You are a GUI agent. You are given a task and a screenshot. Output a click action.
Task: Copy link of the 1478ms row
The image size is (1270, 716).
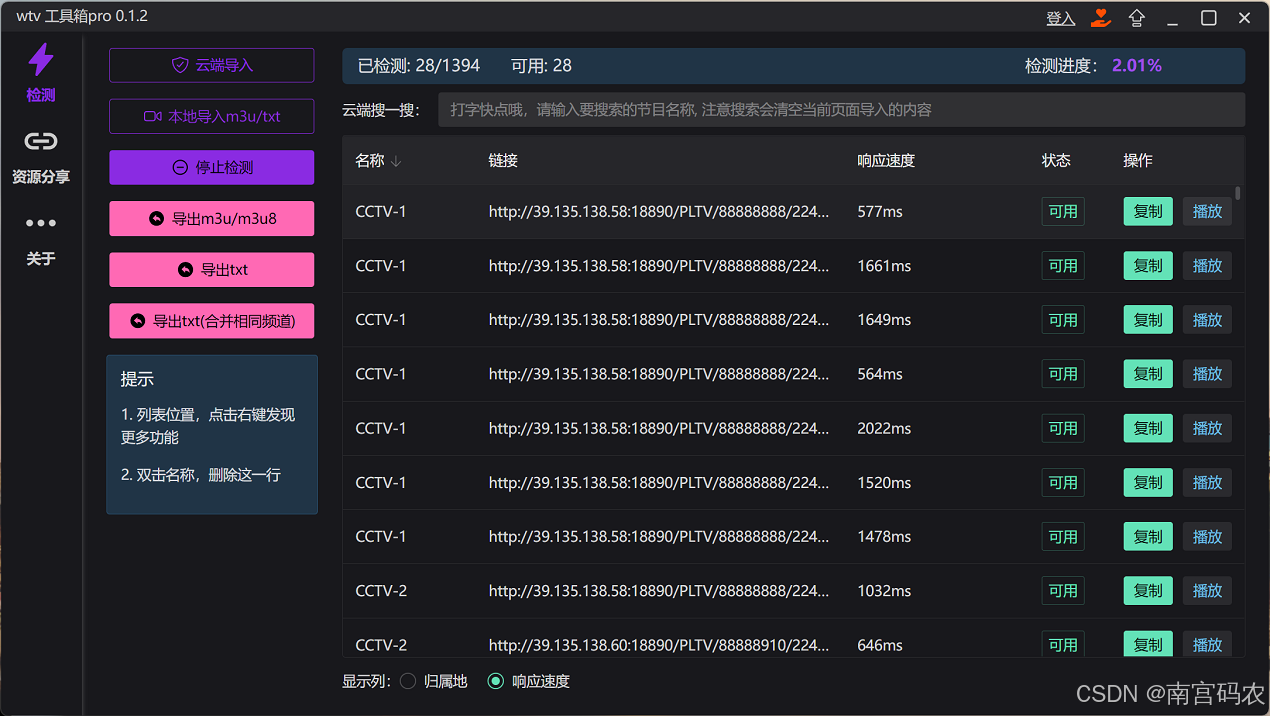[x=1148, y=536]
